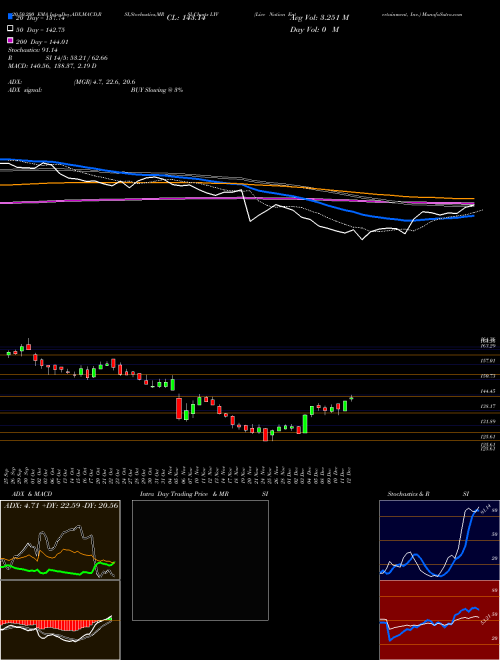
Task: Click the empty Intra Day Trading Price panel
Action: coord(200,560)
